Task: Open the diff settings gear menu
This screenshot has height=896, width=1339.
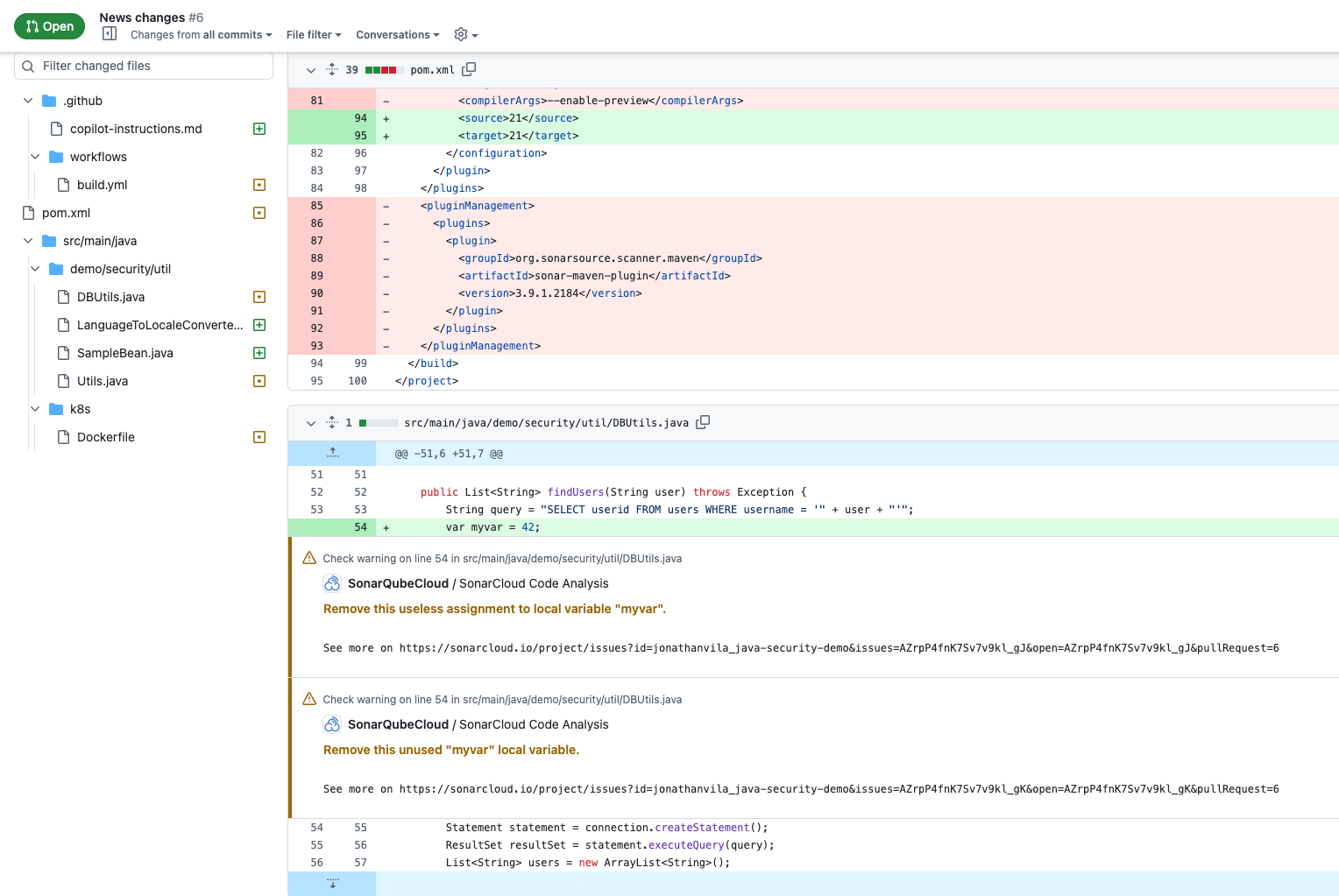Action: [x=465, y=35]
